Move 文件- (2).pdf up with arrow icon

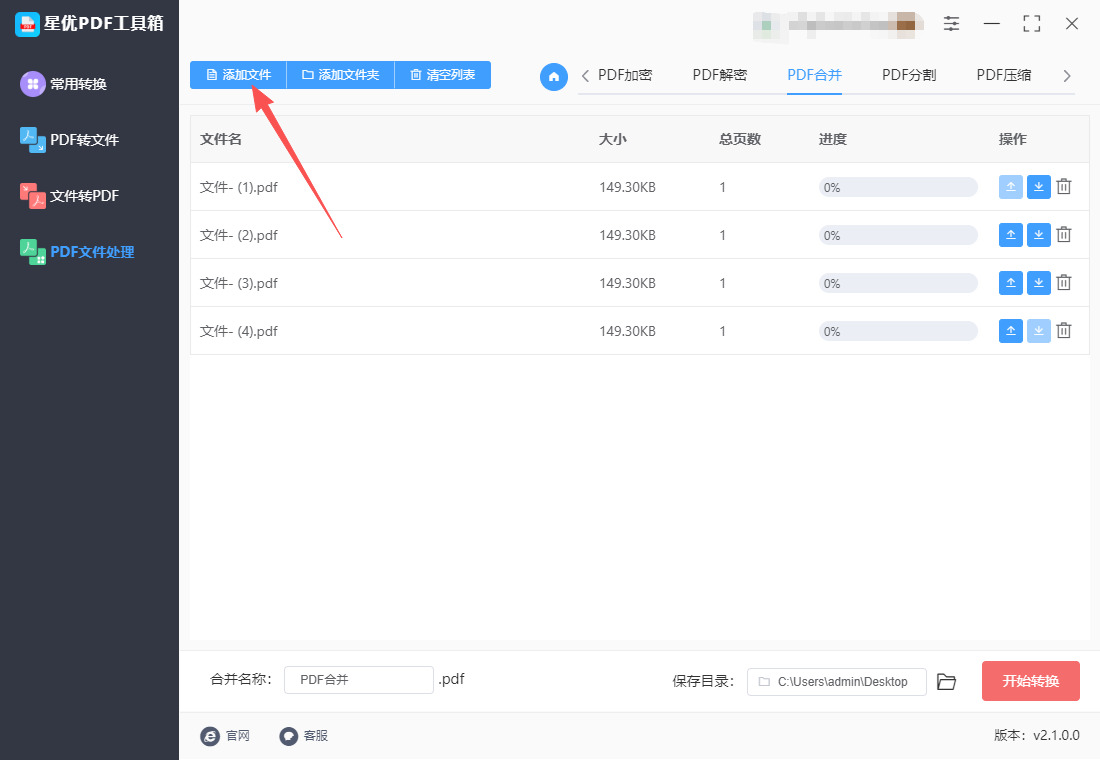click(x=1010, y=234)
